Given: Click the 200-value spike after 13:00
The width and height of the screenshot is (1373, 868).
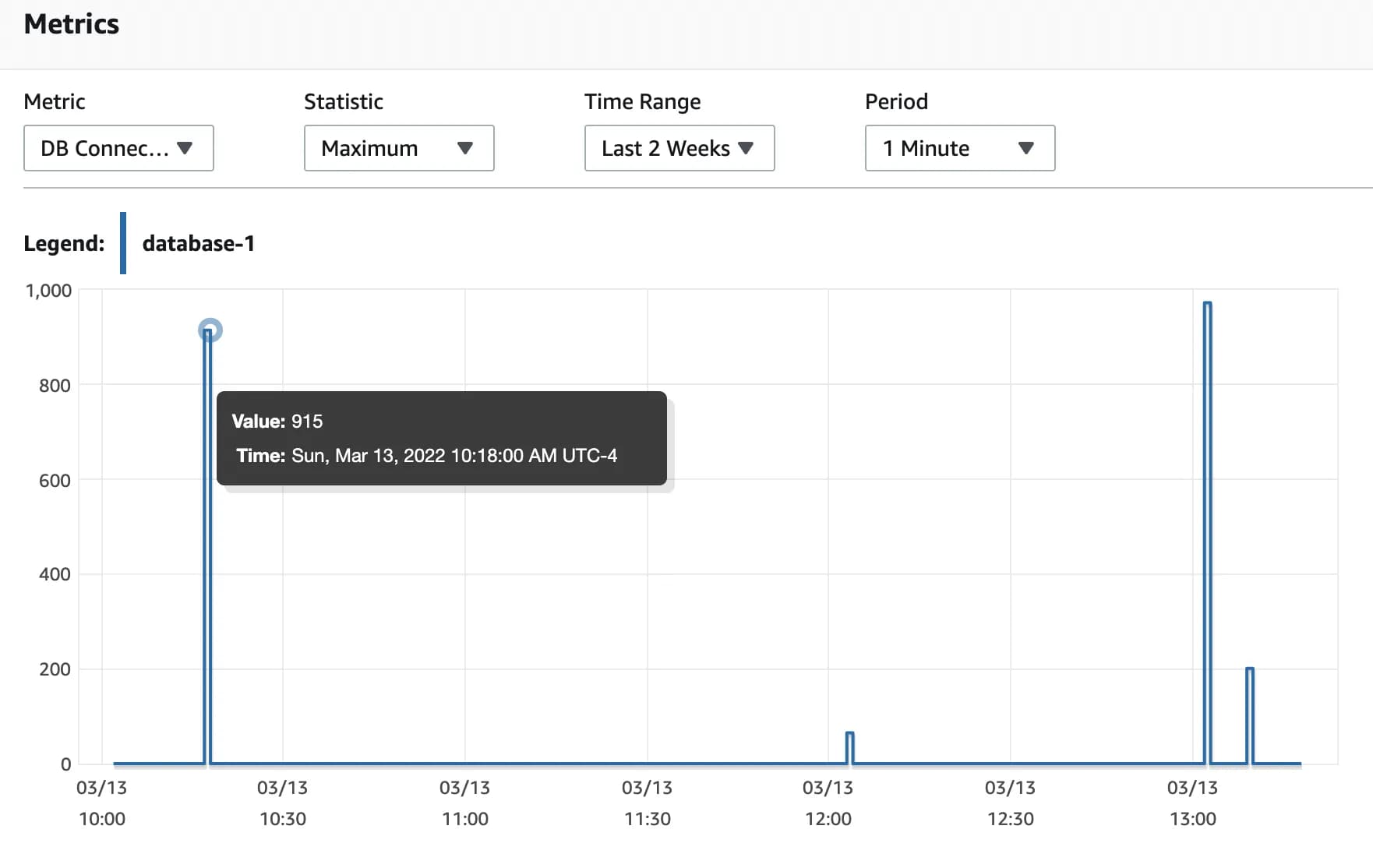Looking at the screenshot, I should click(1250, 669).
